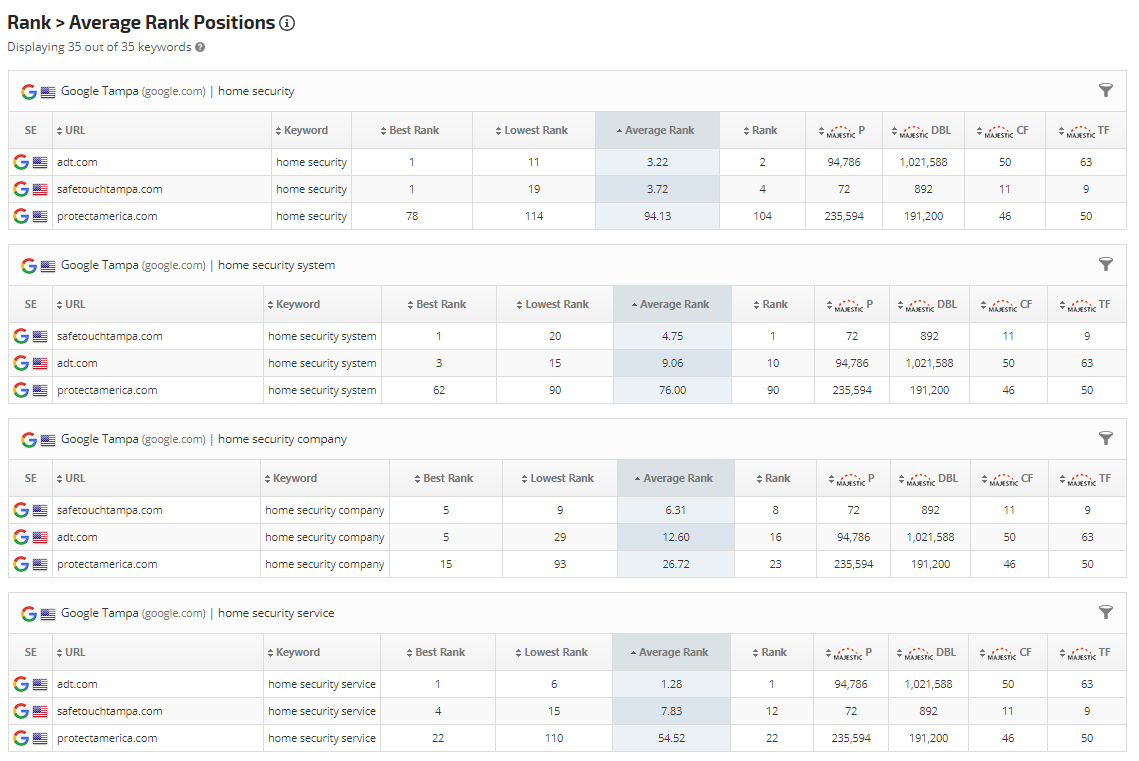
Task: Click filter icon in home security company table
Action: tap(1105, 438)
